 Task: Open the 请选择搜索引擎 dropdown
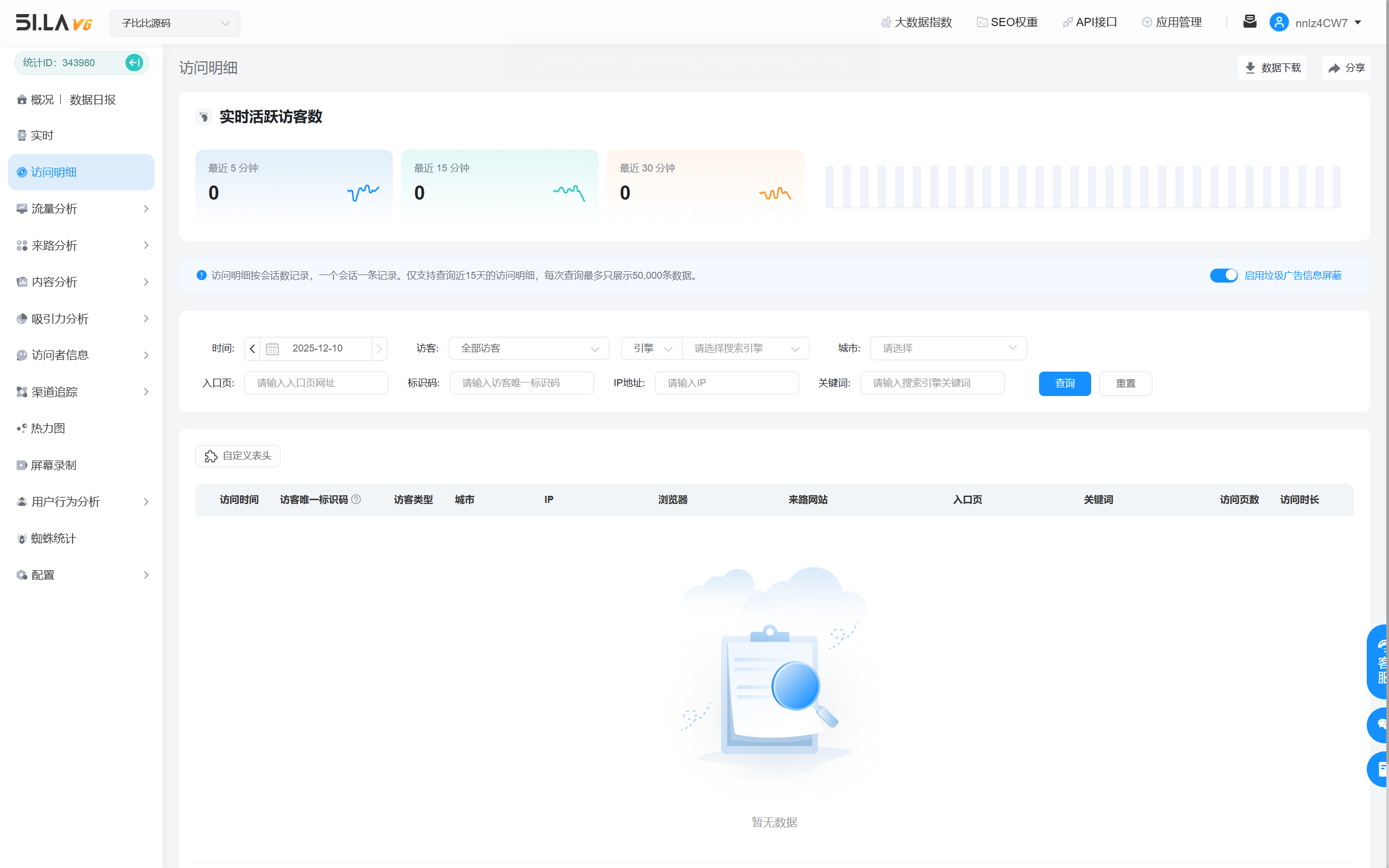click(745, 348)
